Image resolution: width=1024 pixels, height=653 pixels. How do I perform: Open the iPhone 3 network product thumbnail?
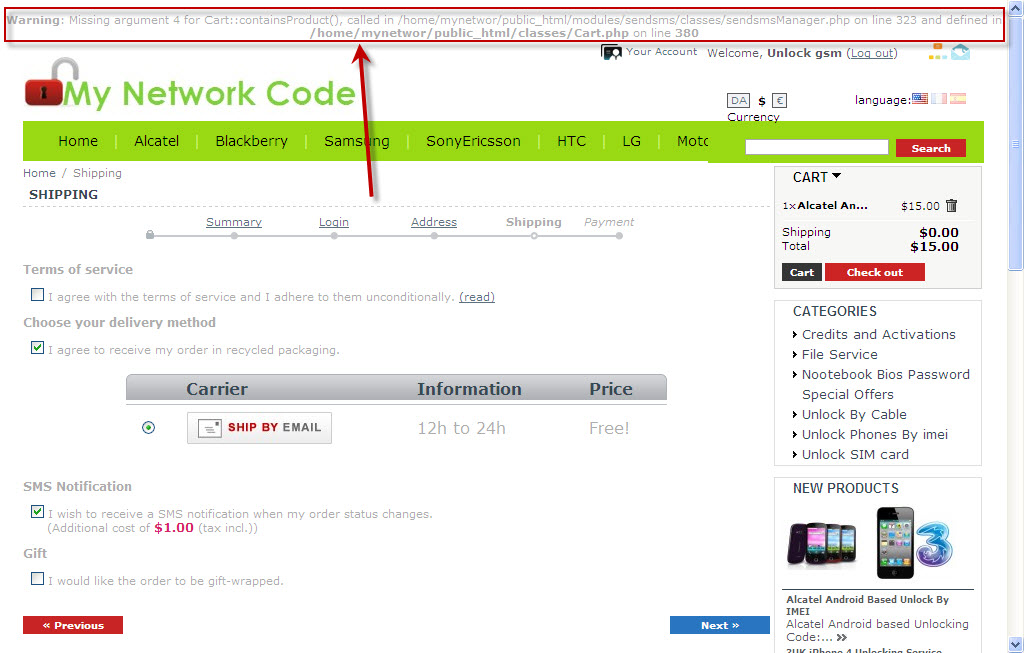[x=914, y=543]
